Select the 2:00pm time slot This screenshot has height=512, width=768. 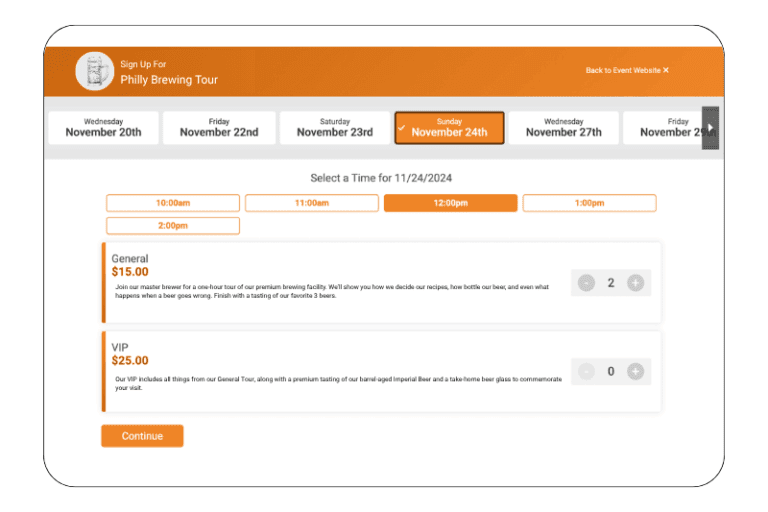coord(173,226)
